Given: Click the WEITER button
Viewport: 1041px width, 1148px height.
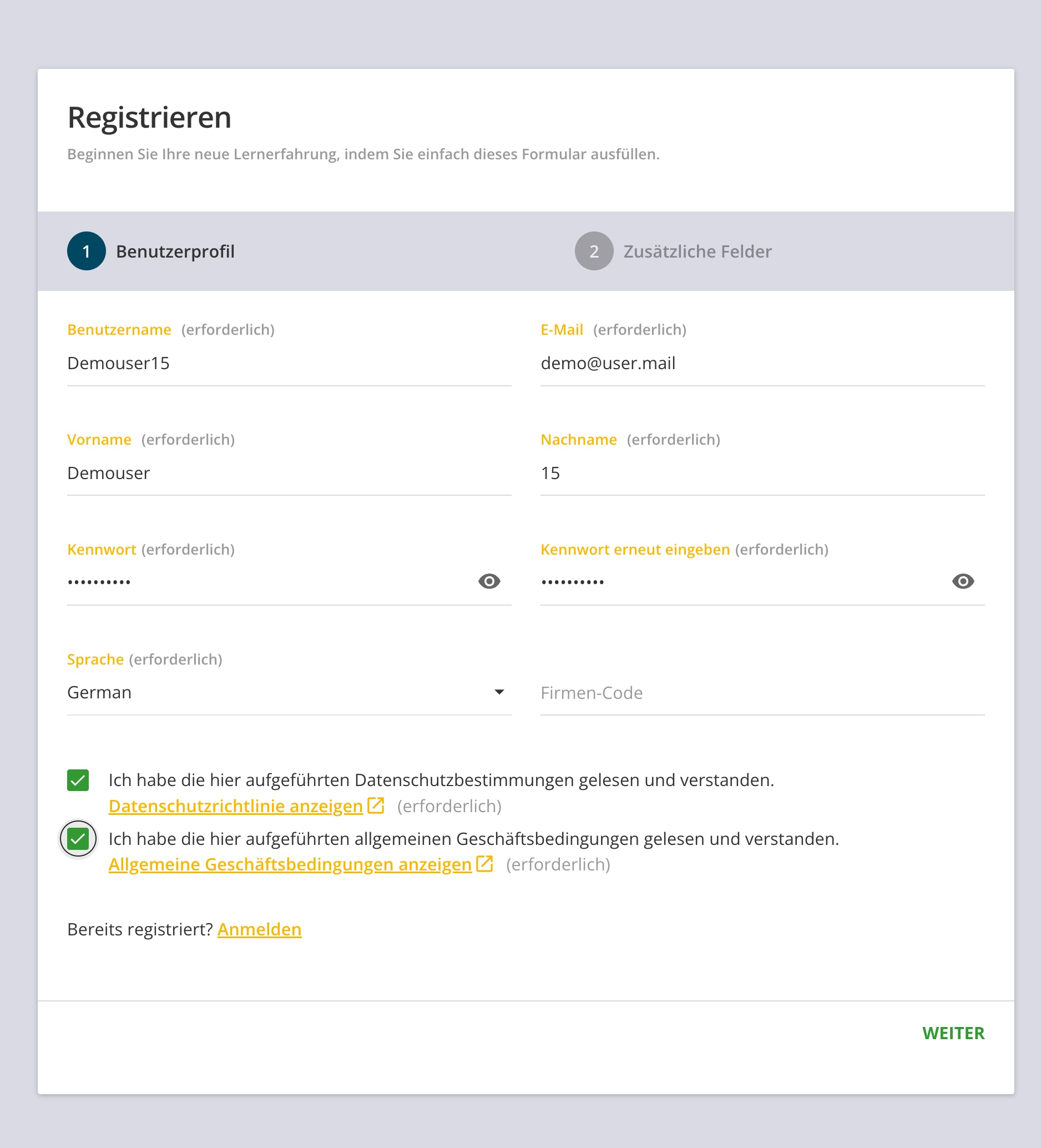Looking at the screenshot, I should pos(953,1033).
